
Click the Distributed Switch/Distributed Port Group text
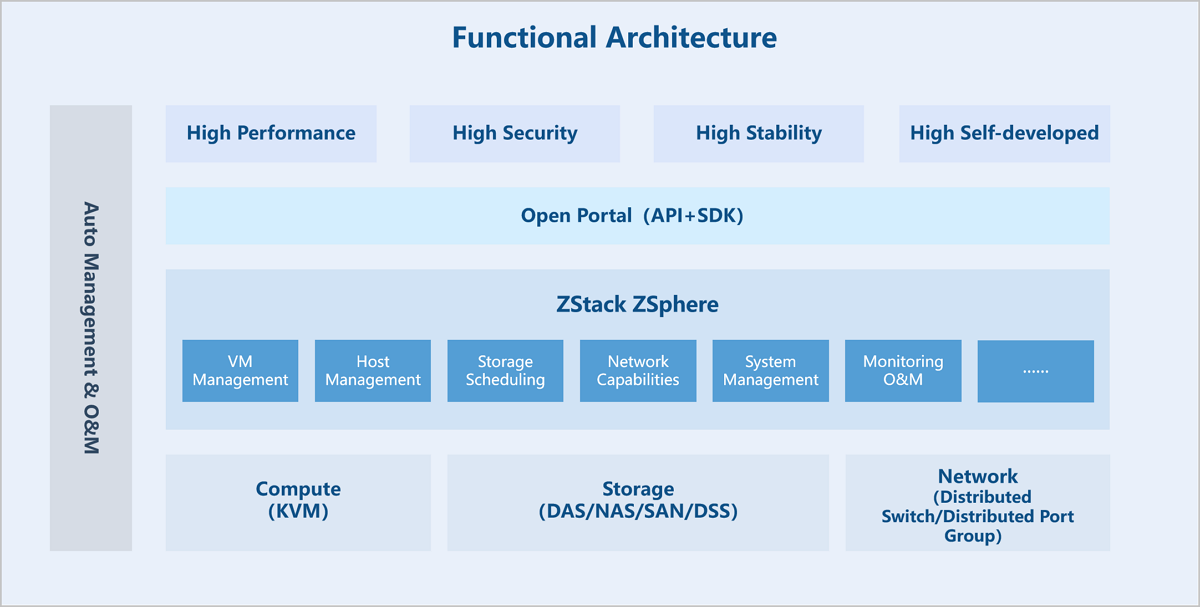(x=978, y=516)
